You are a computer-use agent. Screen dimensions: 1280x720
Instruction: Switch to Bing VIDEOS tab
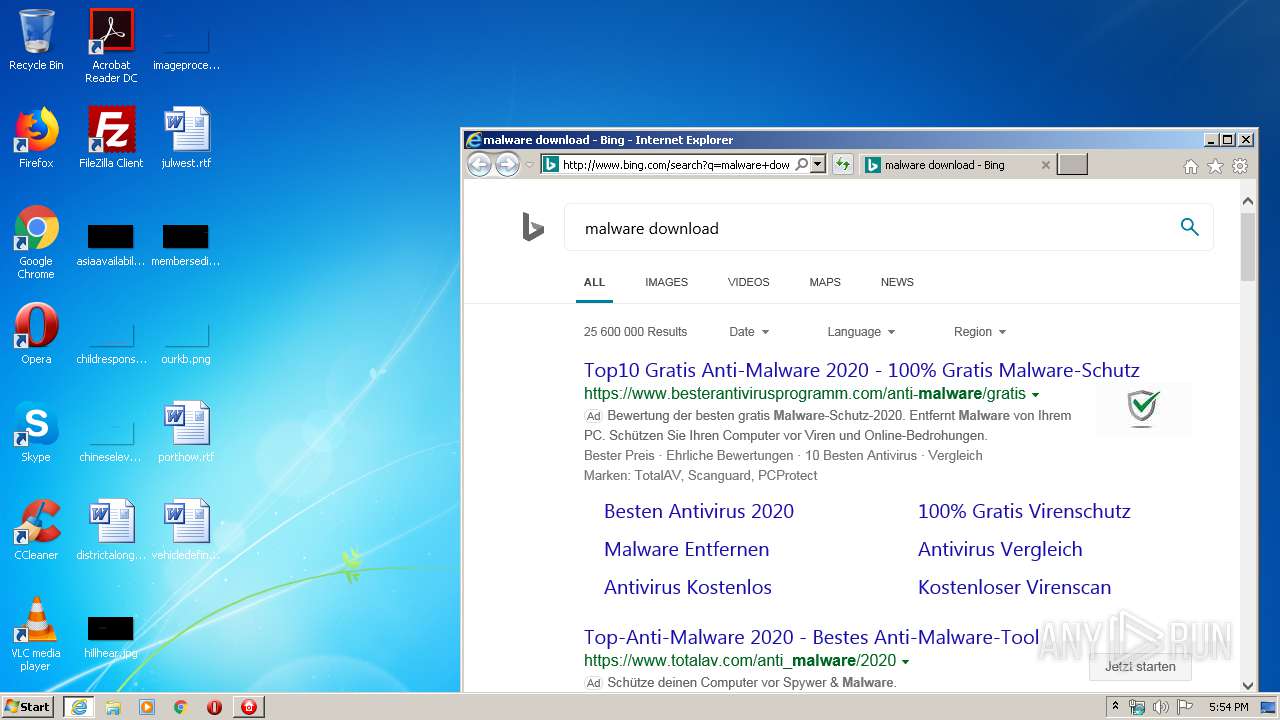(x=748, y=282)
